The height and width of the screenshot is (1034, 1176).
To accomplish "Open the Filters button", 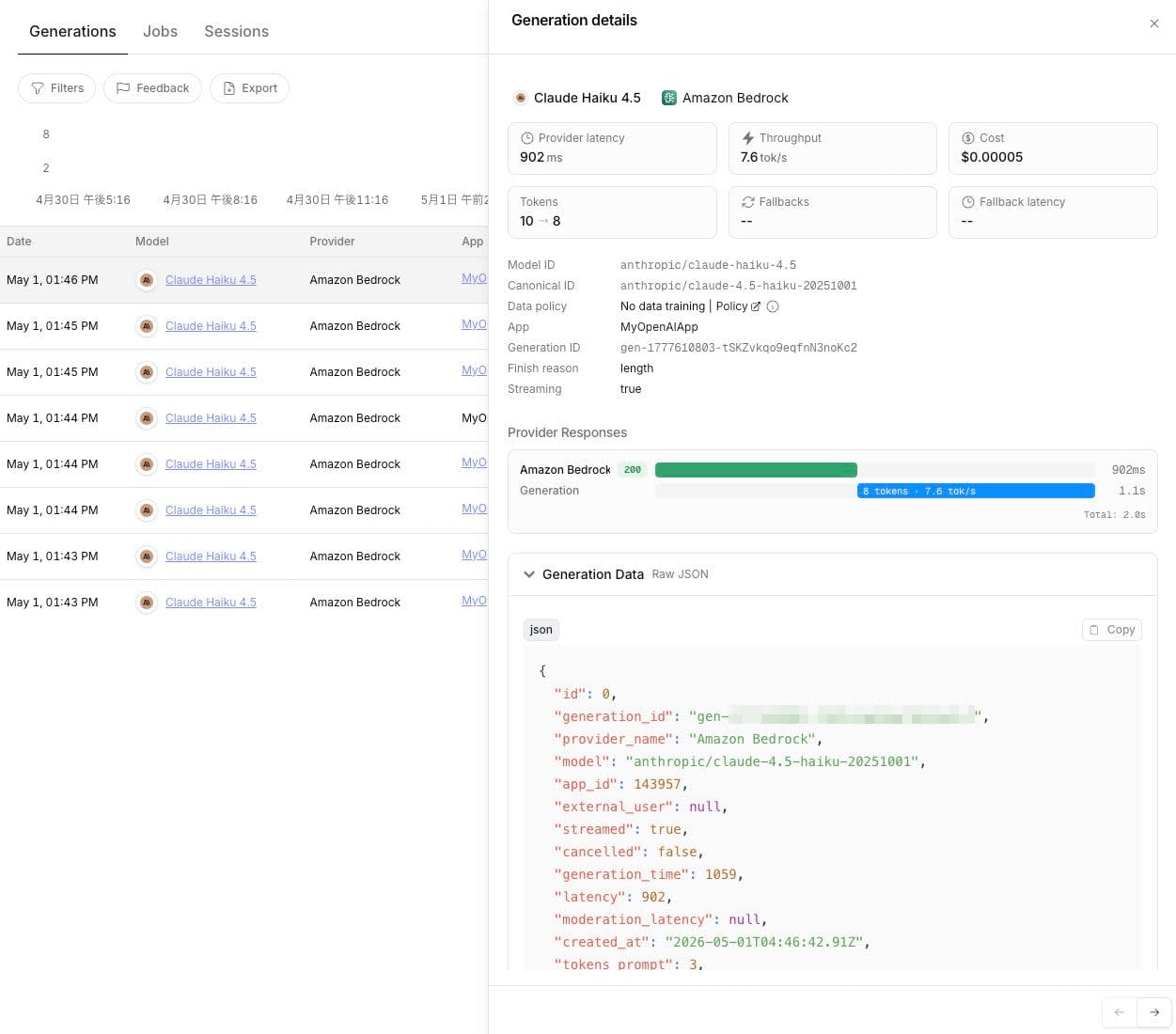I will (x=57, y=88).
